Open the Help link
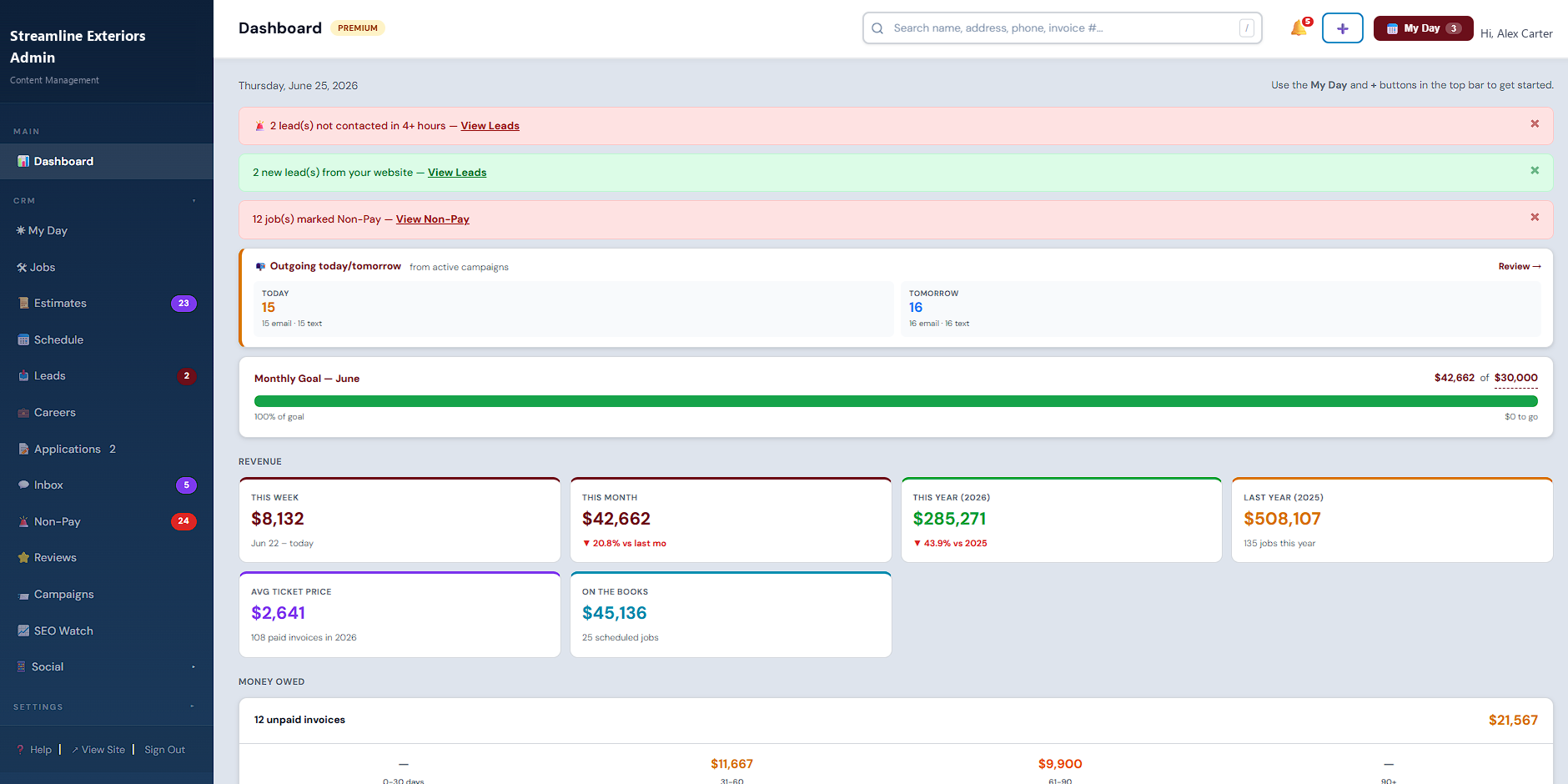The image size is (1568, 784). [x=34, y=750]
